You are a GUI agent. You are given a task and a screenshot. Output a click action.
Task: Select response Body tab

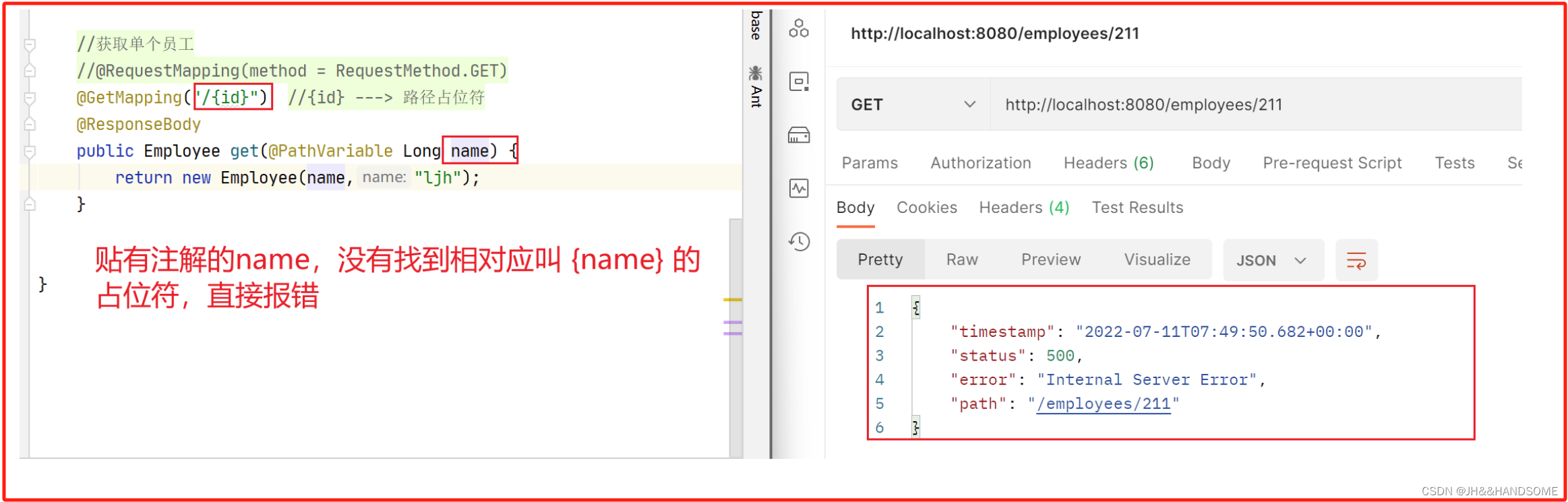click(x=855, y=208)
